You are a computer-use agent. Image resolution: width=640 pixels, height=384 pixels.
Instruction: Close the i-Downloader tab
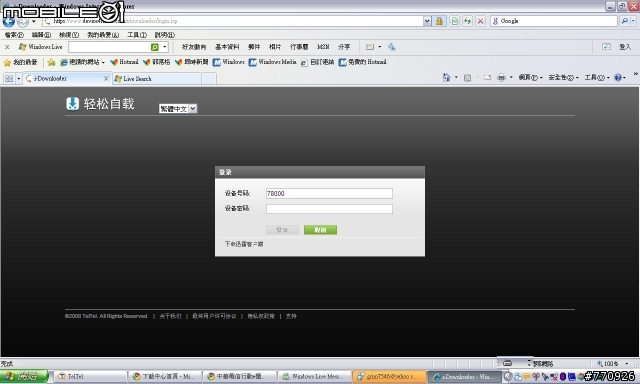click(106, 78)
